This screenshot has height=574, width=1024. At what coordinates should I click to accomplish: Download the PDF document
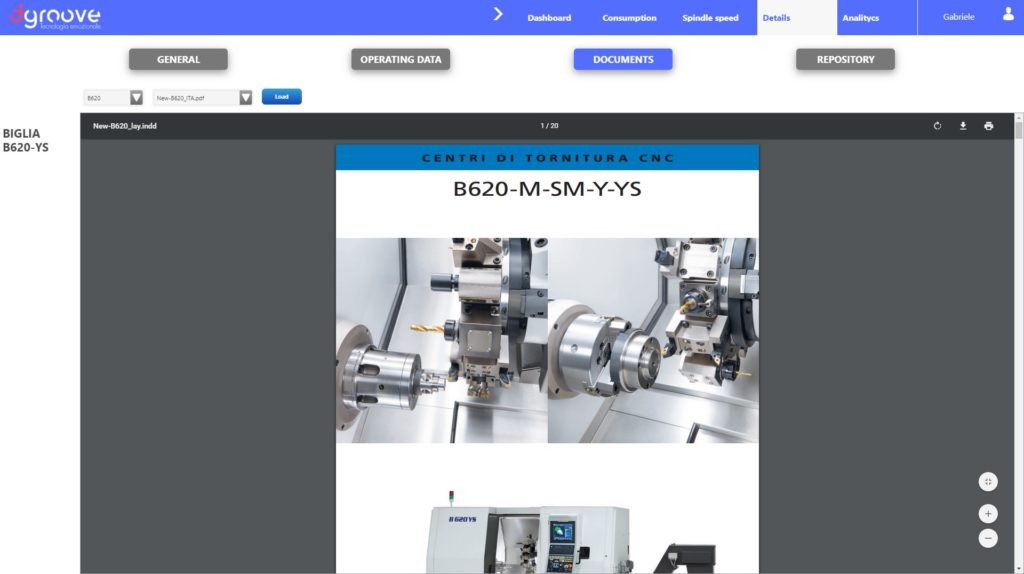point(963,126)
